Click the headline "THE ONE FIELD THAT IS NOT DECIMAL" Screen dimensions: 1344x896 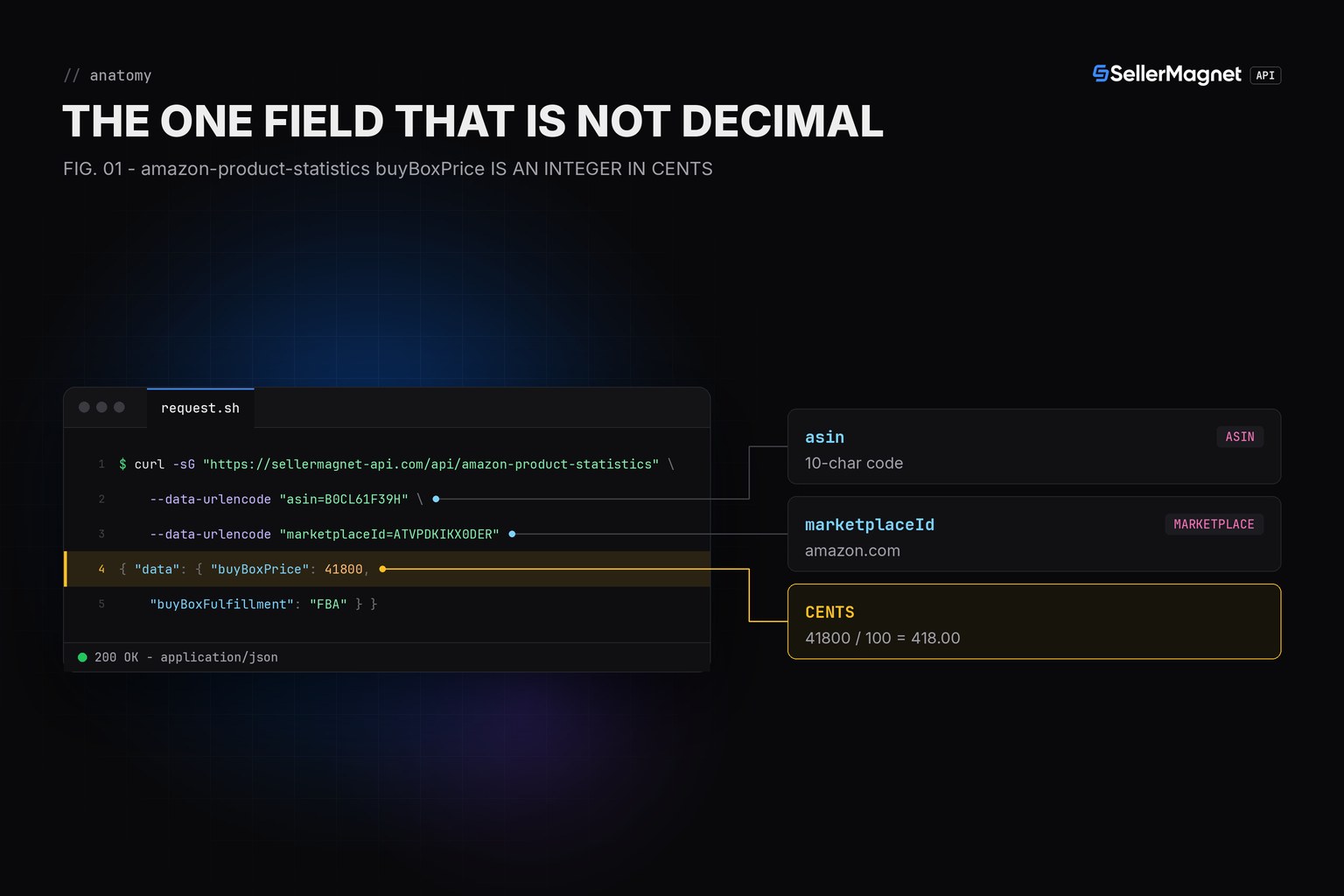[x=472, y=121]
